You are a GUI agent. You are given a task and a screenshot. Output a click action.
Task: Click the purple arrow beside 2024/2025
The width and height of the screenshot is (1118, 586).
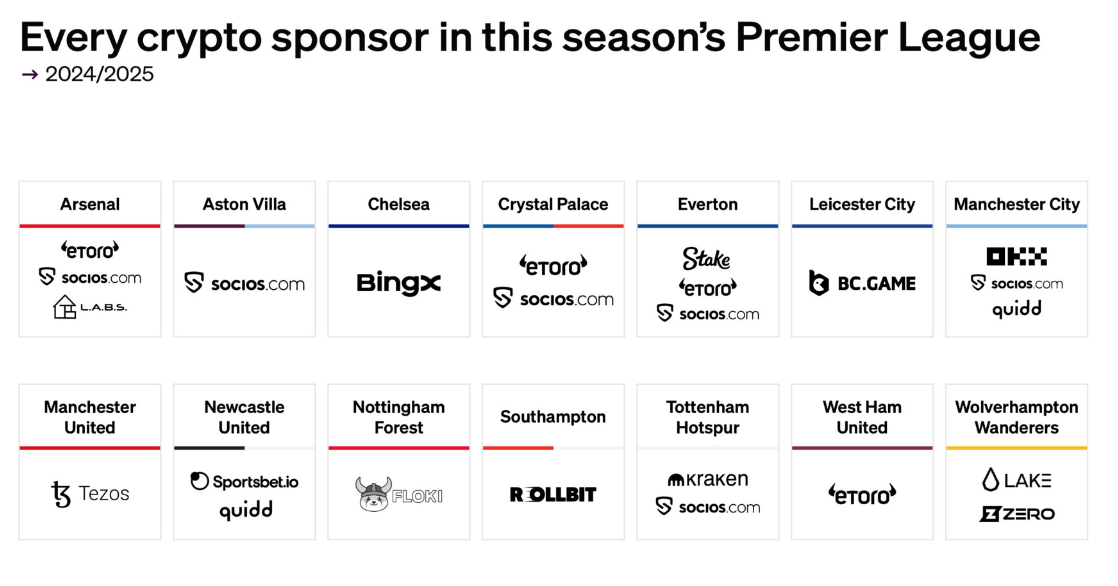(30, 74)
